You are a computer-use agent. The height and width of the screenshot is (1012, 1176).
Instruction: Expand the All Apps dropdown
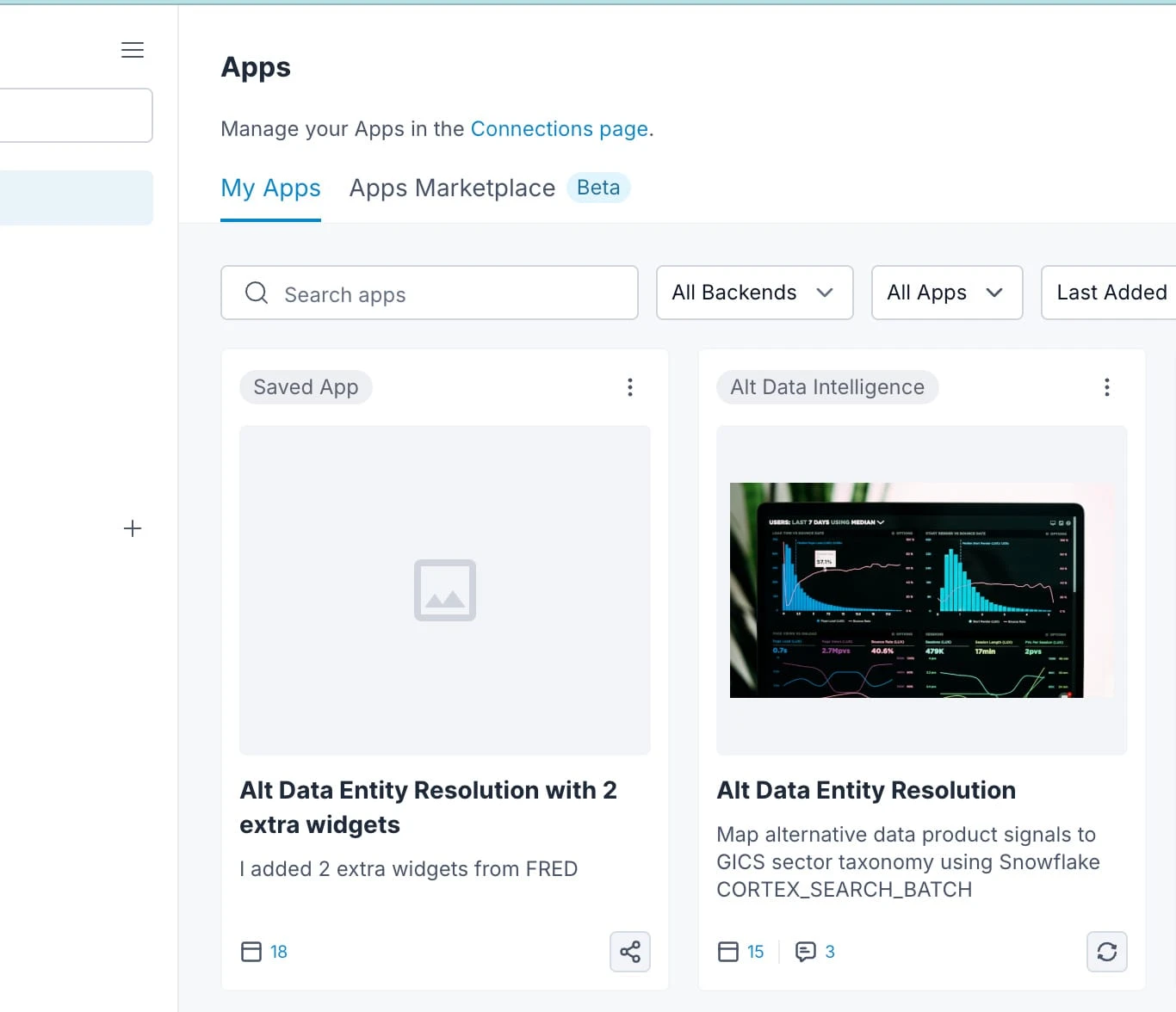[x=946, y=293]
